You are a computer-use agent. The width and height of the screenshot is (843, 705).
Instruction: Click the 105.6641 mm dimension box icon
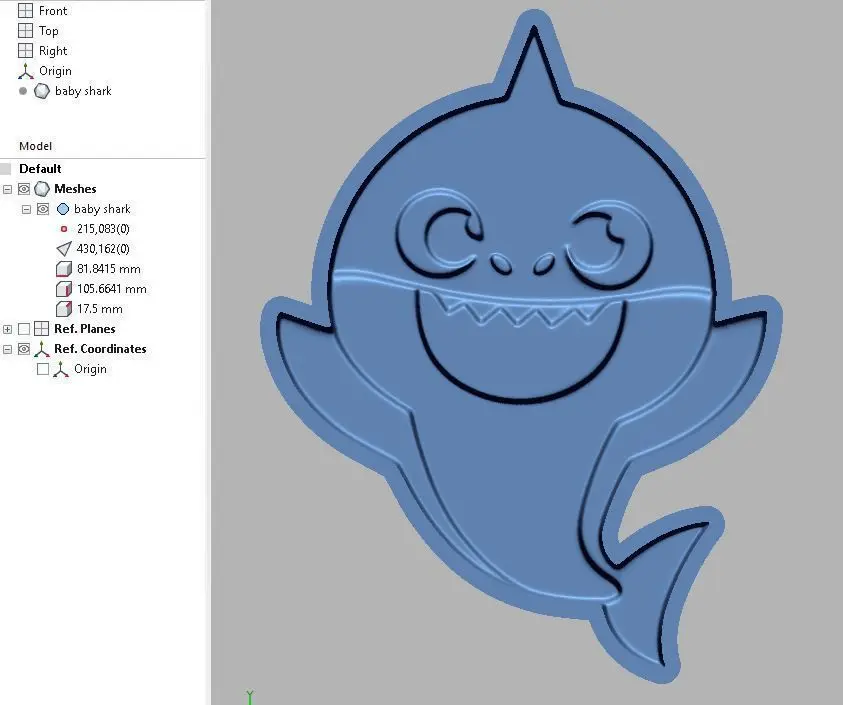point(63,289)
